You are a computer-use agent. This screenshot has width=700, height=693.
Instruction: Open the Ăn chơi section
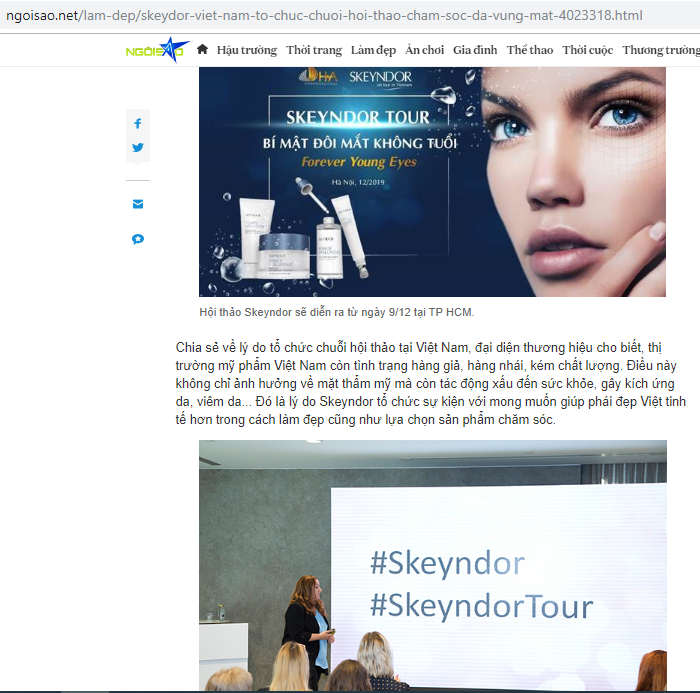click(425, 50)
